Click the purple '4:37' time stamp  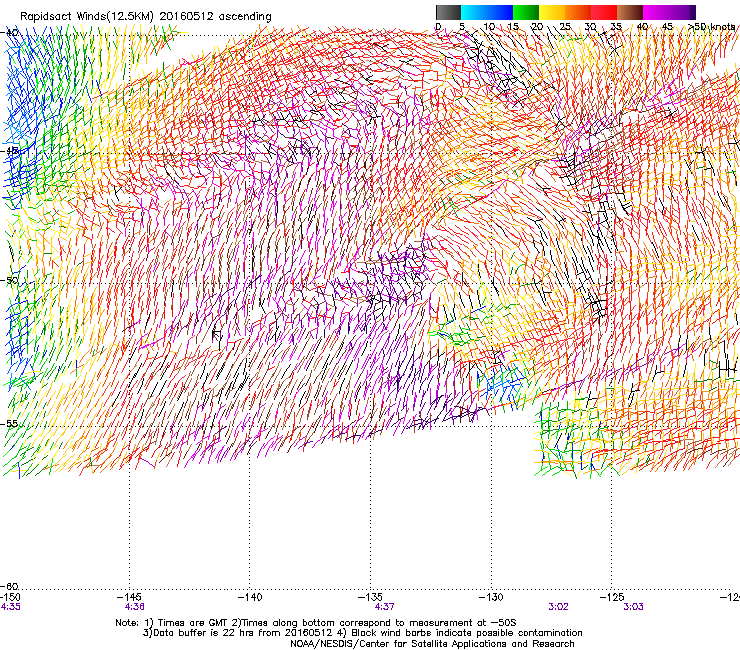[385, 607]
